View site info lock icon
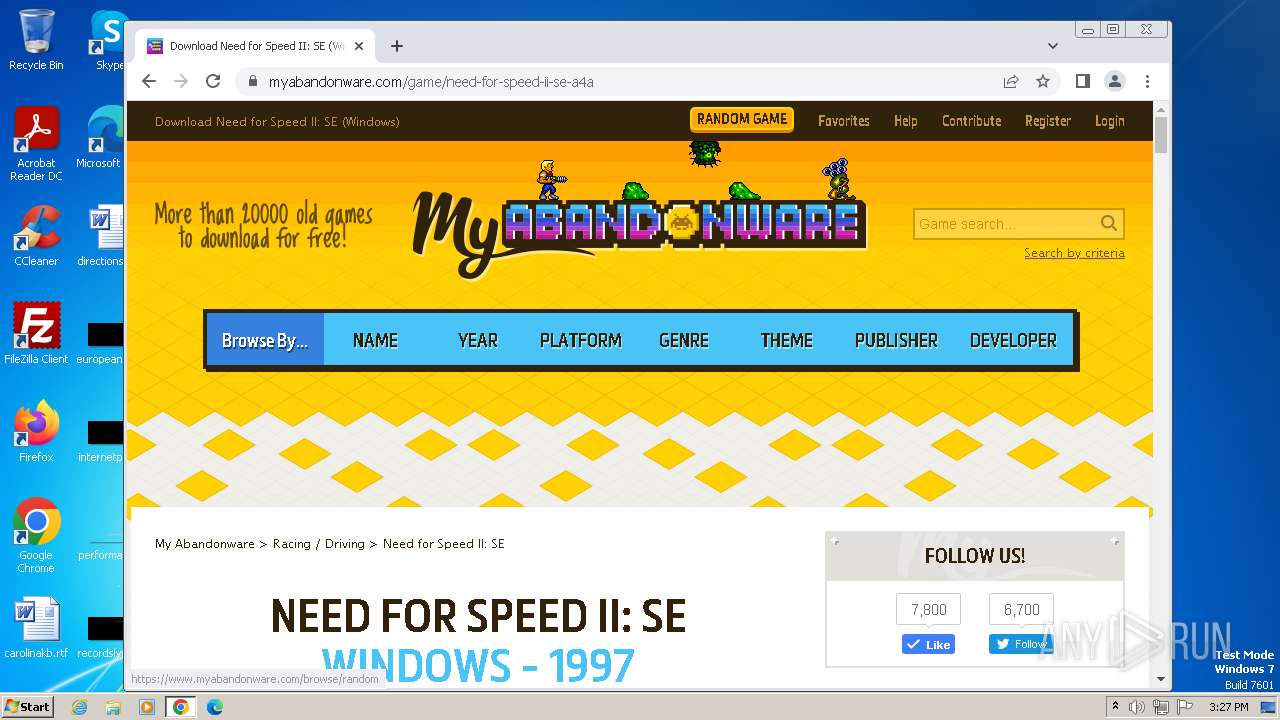1280x720 pixels. [252, 82]
